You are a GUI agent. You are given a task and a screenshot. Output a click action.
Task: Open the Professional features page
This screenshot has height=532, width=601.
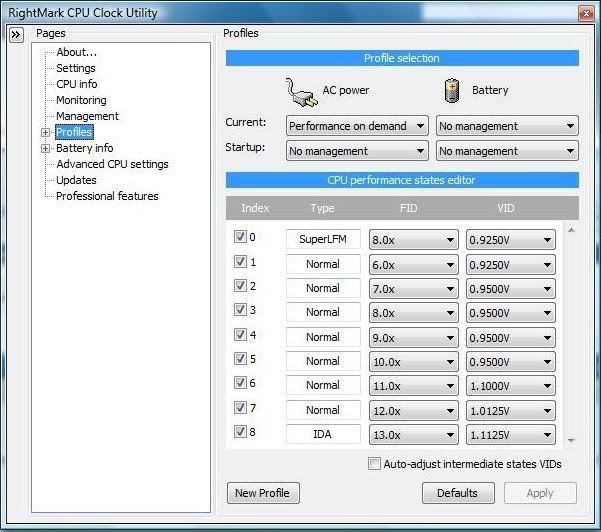pyautogui.click(x=107, y=196)
